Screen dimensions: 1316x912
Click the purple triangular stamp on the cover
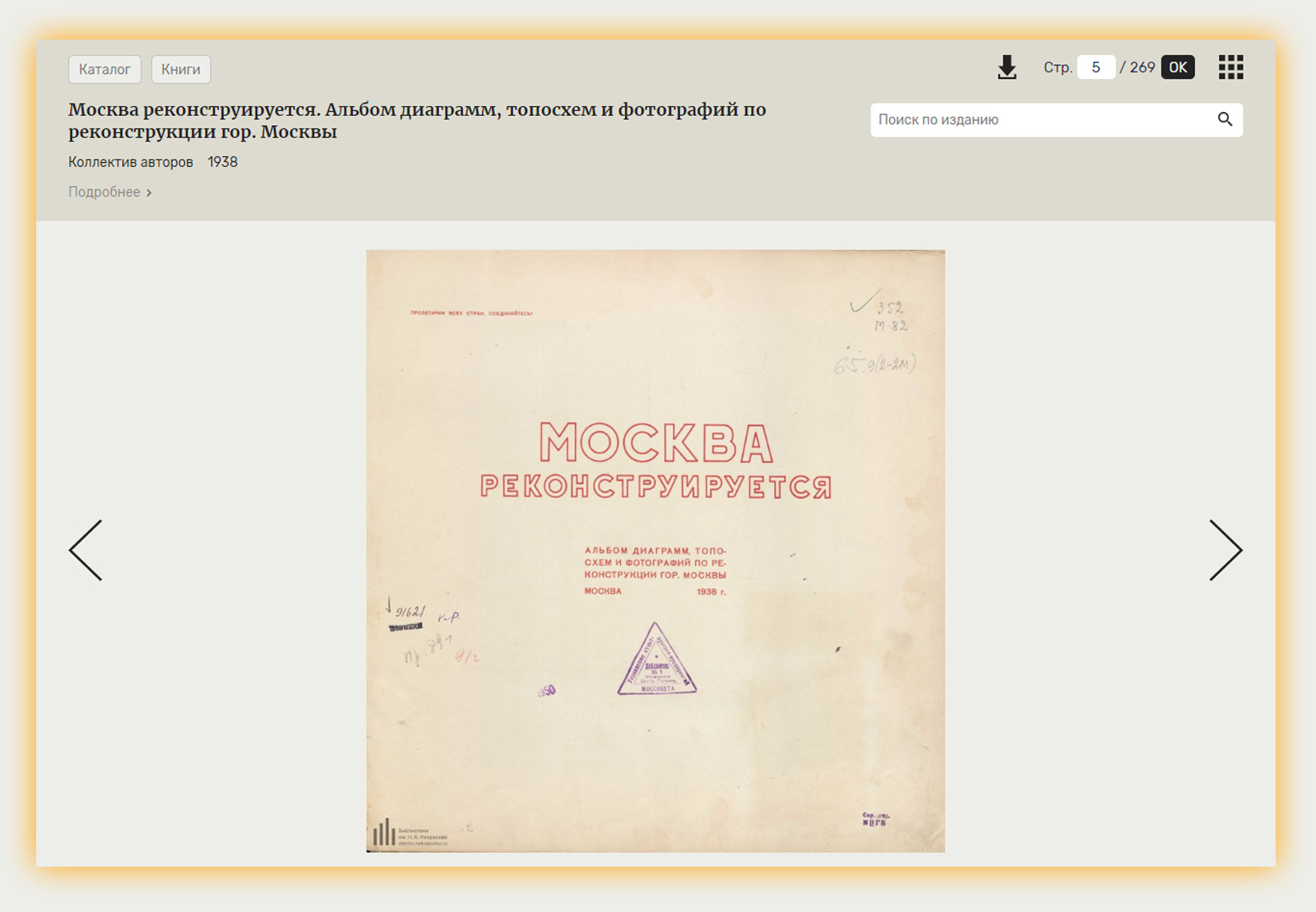656,661
